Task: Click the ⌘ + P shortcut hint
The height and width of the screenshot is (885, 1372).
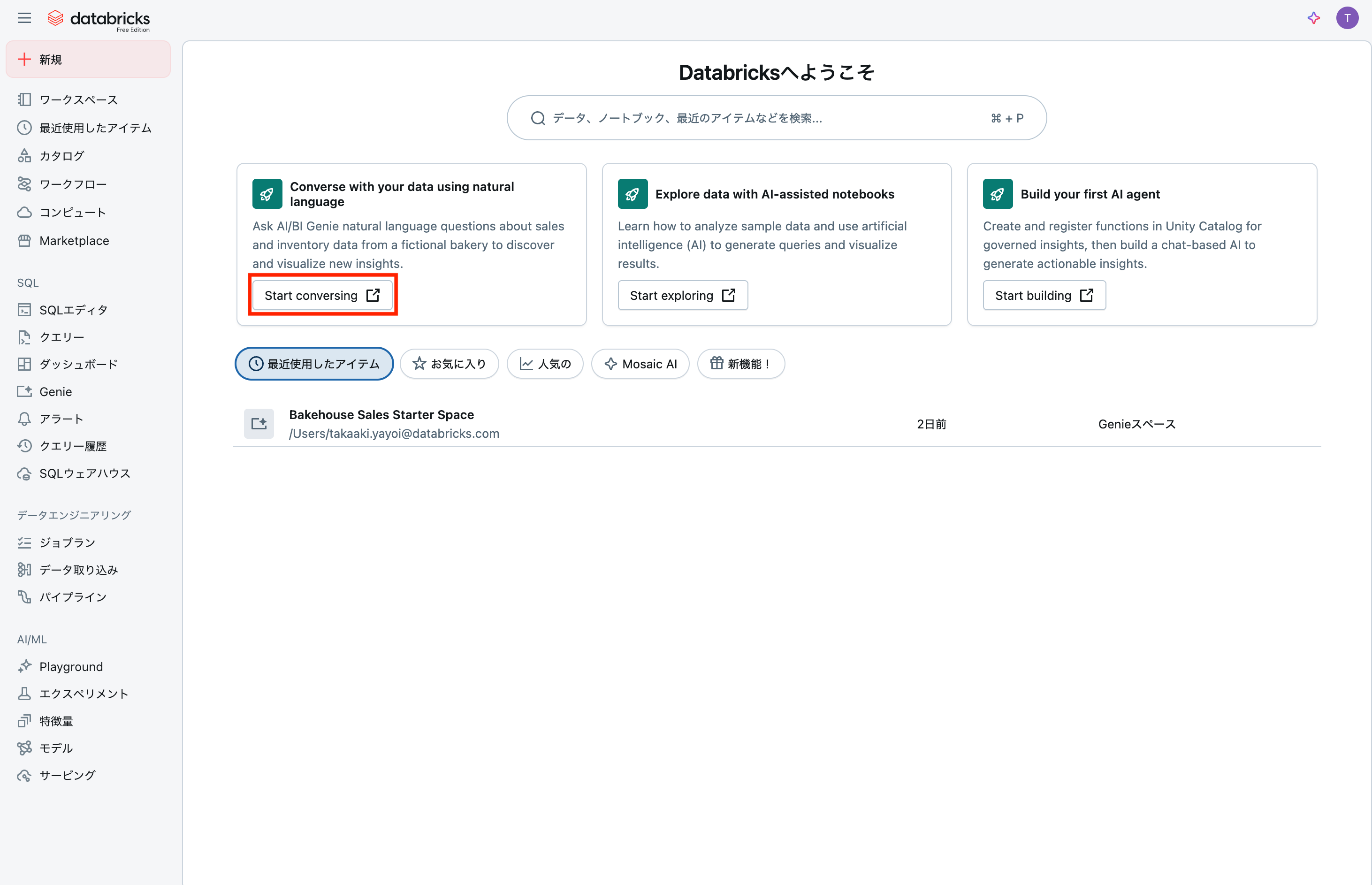Action: [1006, 118]
